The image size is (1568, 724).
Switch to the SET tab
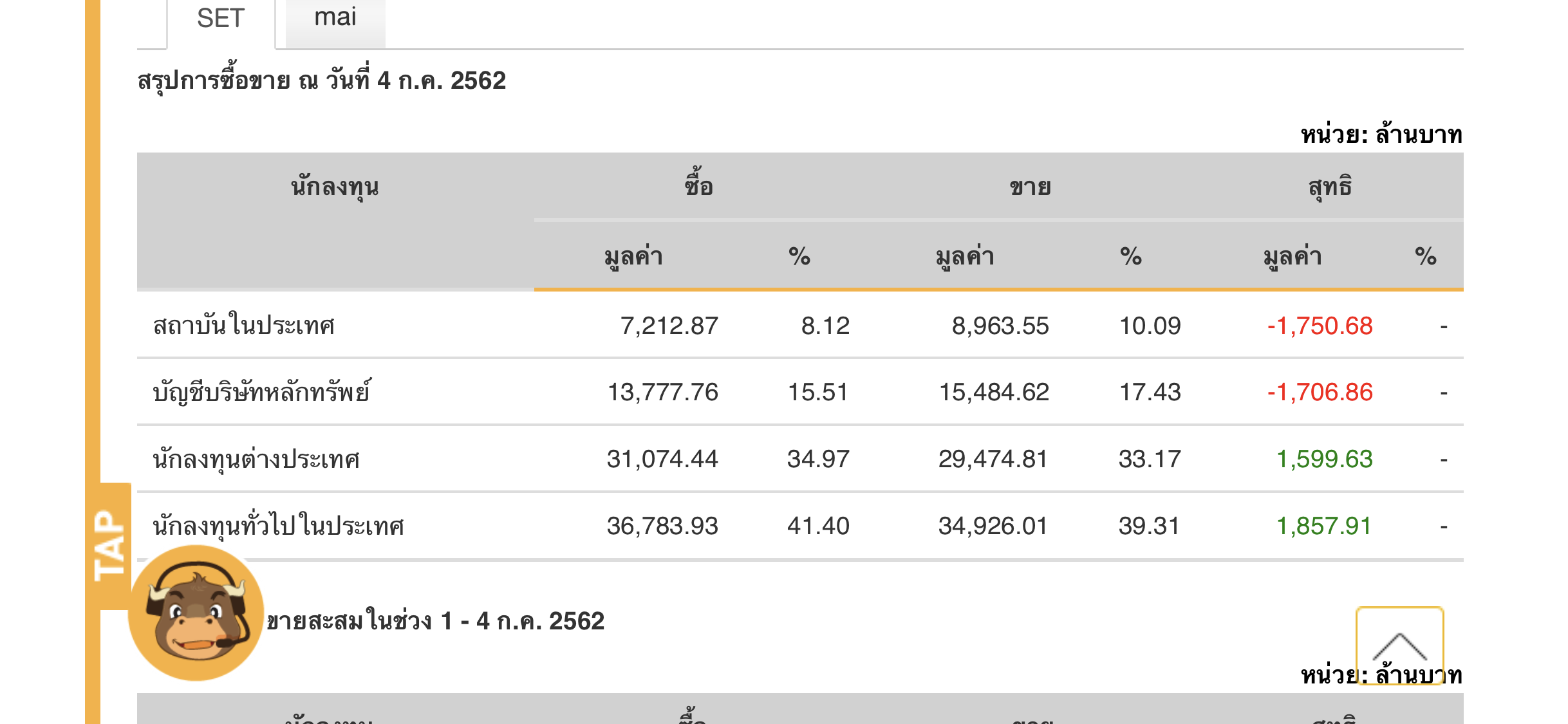[x=221, y=19]
